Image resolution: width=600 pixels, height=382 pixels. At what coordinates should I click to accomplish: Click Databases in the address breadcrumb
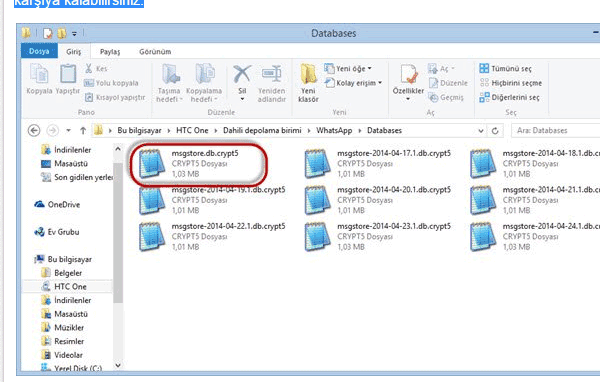[384, 131]
